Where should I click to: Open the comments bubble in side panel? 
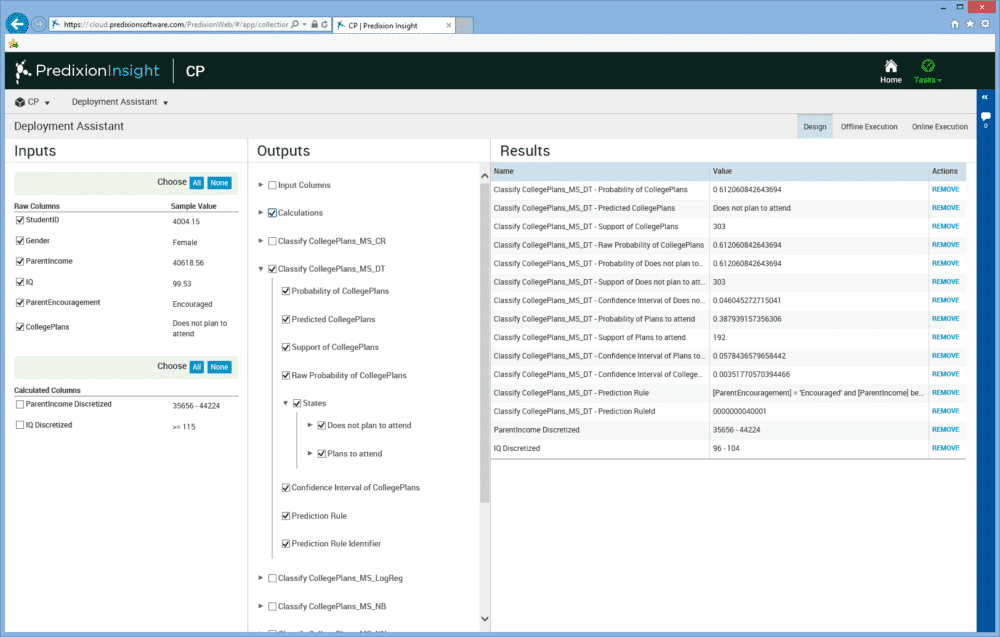pos(985,117)
